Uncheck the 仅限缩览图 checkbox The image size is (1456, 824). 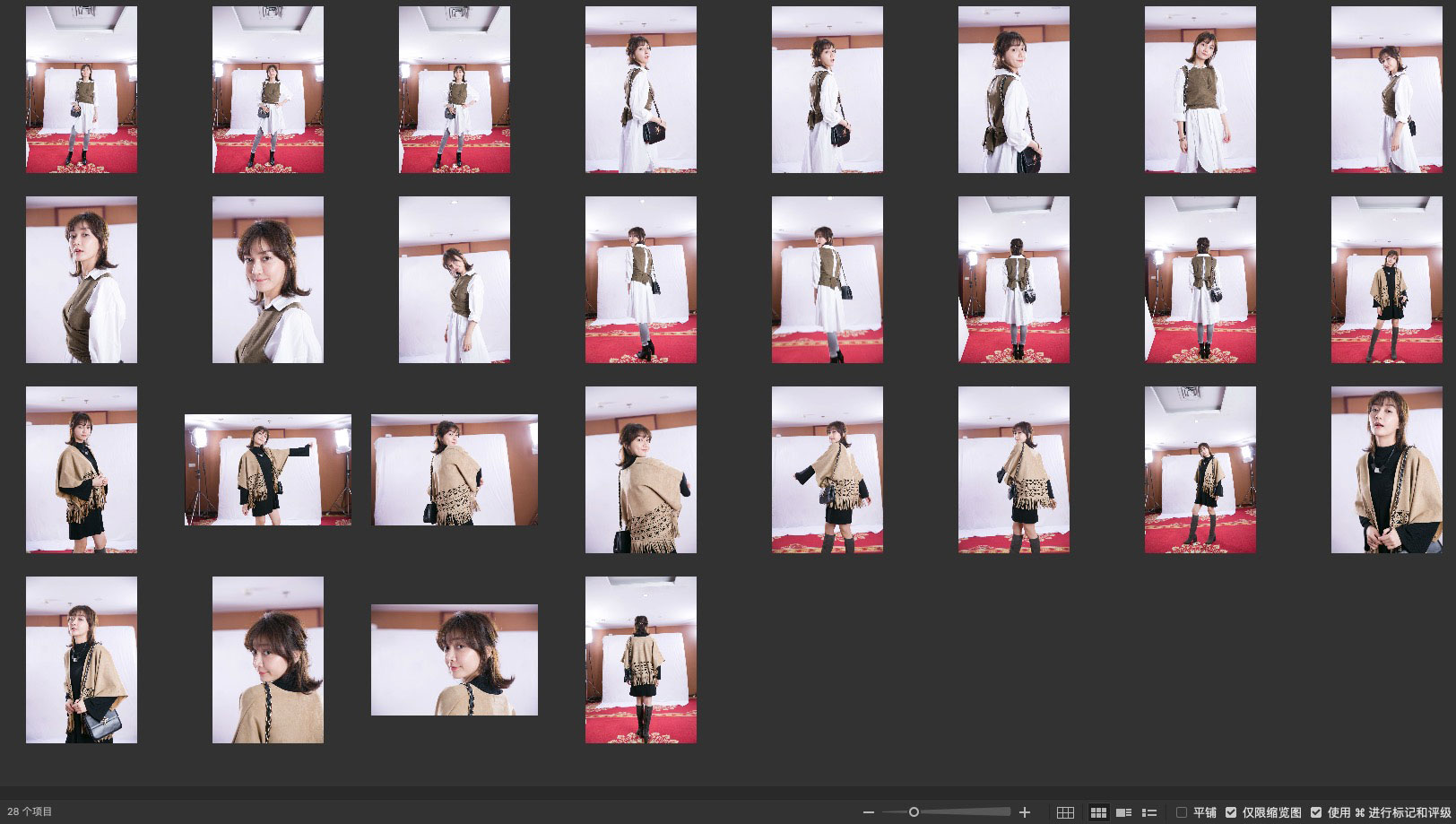(x=1231, y=812)
